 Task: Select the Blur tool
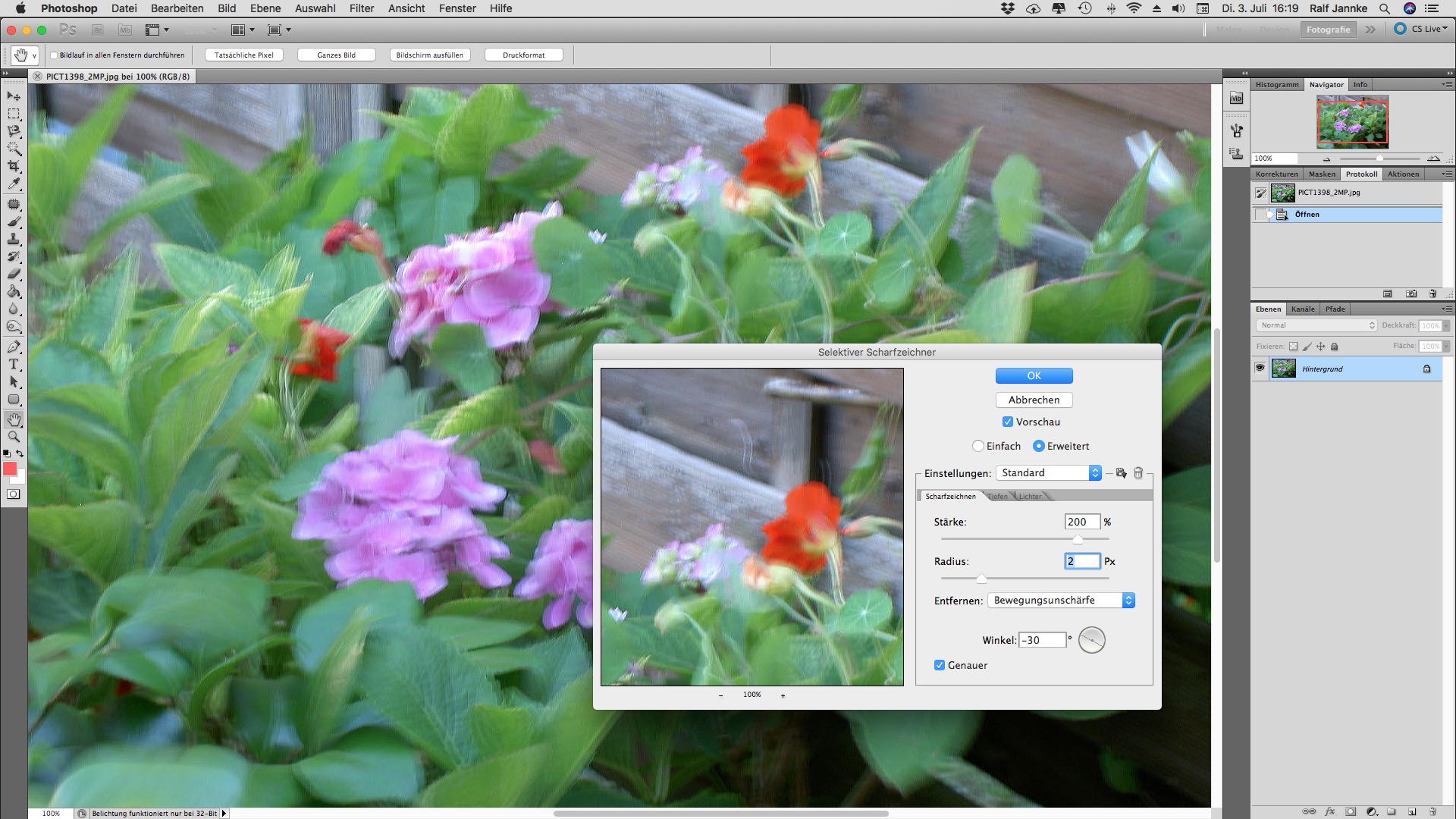[14, 309]
